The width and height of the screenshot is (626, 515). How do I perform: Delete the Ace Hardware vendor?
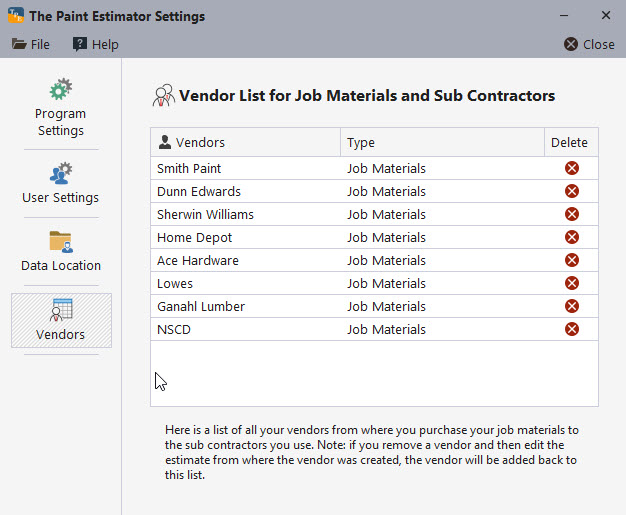(572, 260)
